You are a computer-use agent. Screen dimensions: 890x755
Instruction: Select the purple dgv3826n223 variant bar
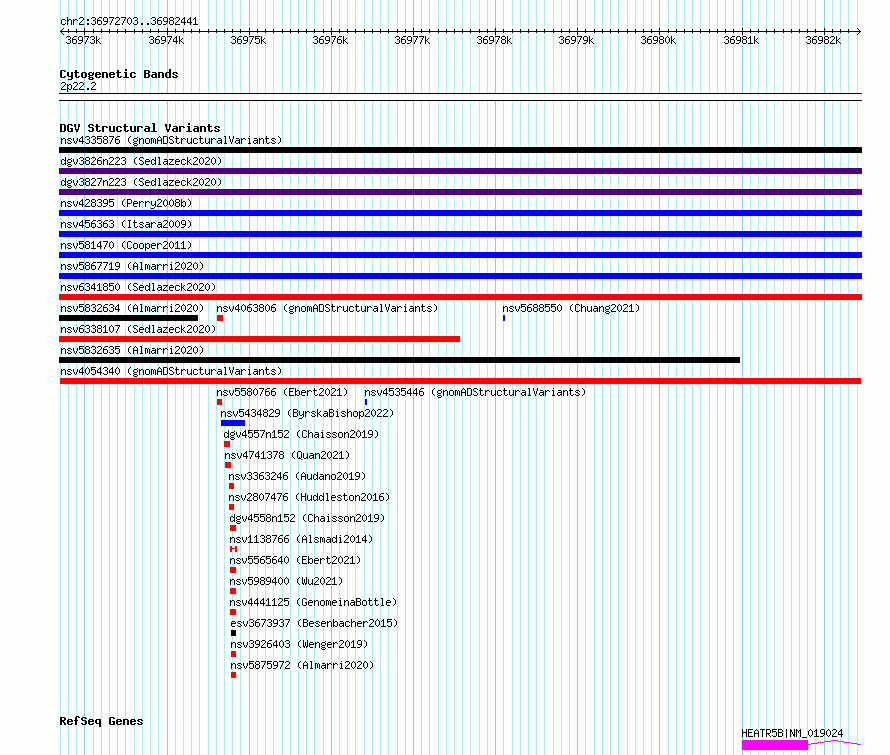point(460,171)
